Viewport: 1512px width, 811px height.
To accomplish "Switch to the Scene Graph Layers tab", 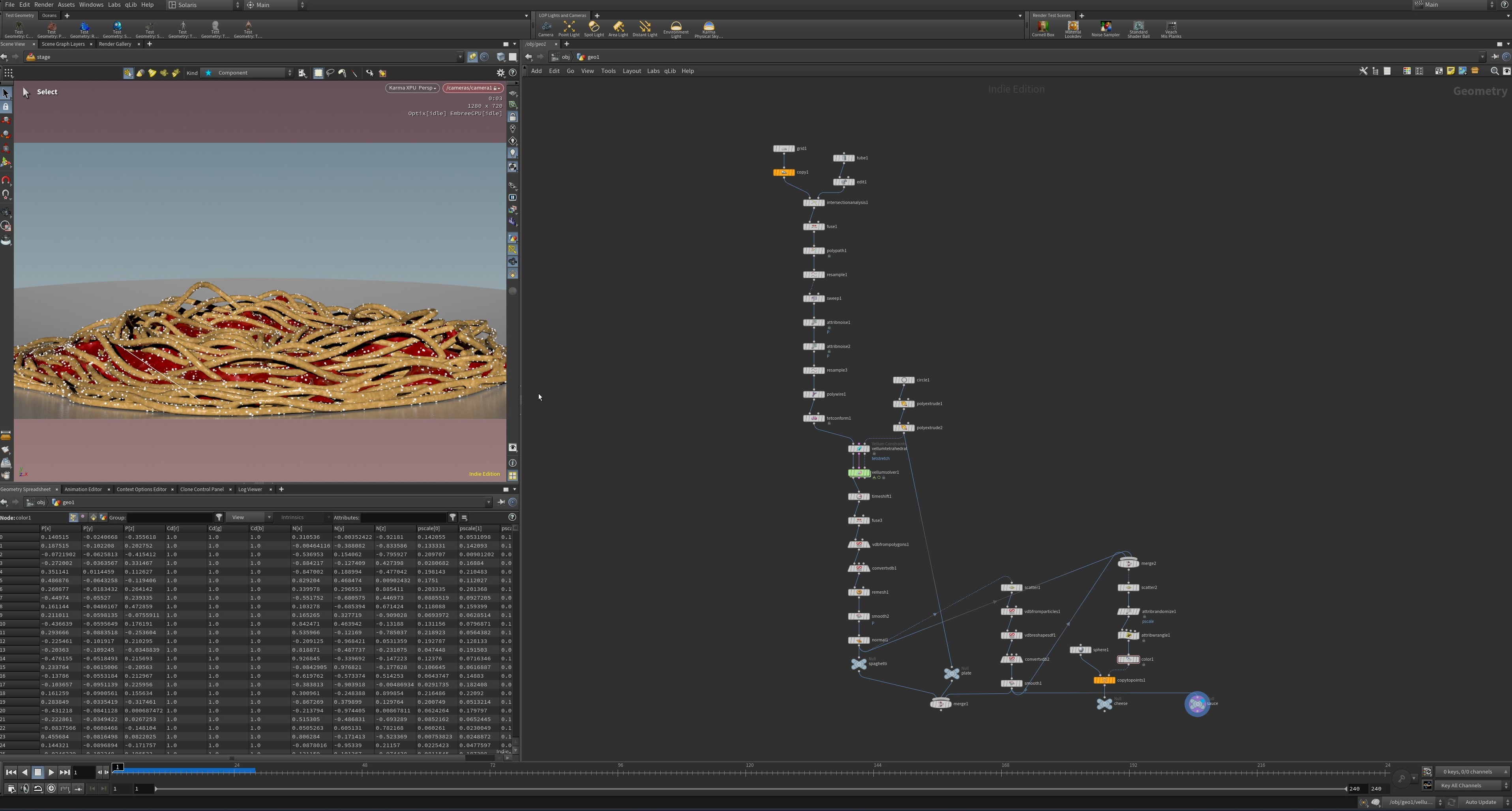I will tap(63, 44).
